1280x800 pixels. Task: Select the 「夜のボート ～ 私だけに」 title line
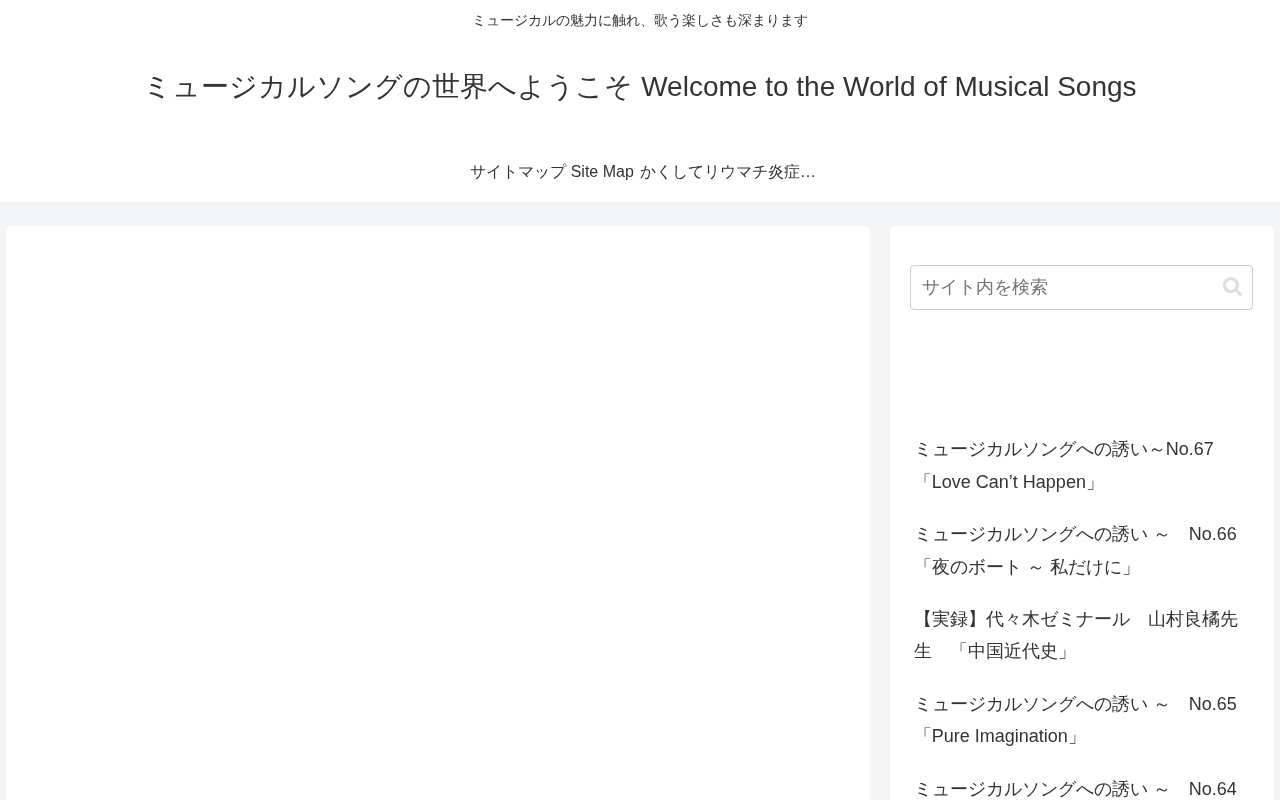click(x=1027, y=567)
